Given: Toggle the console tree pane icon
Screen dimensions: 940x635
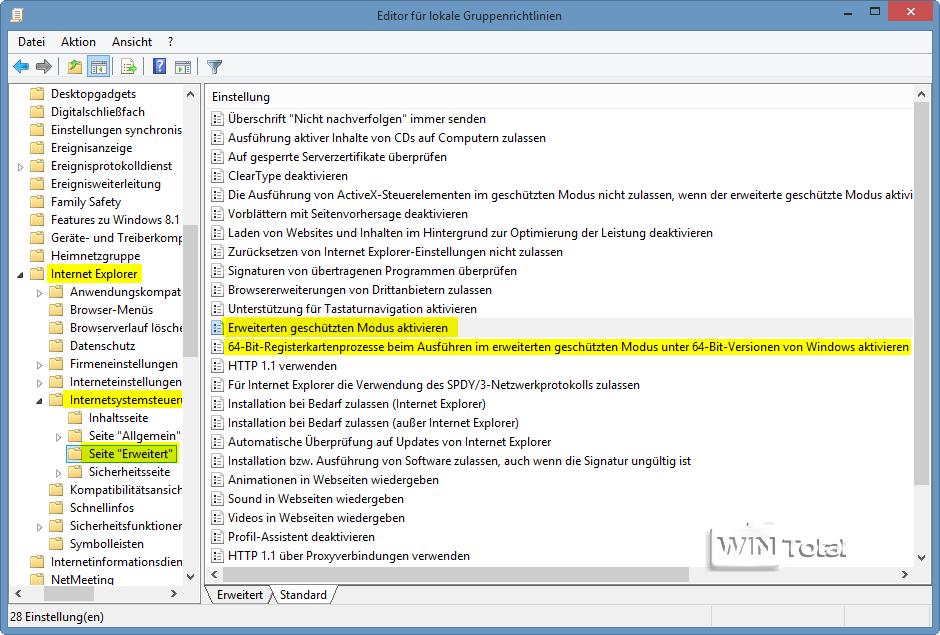Looking at the screenshot, I should point(99,67).
